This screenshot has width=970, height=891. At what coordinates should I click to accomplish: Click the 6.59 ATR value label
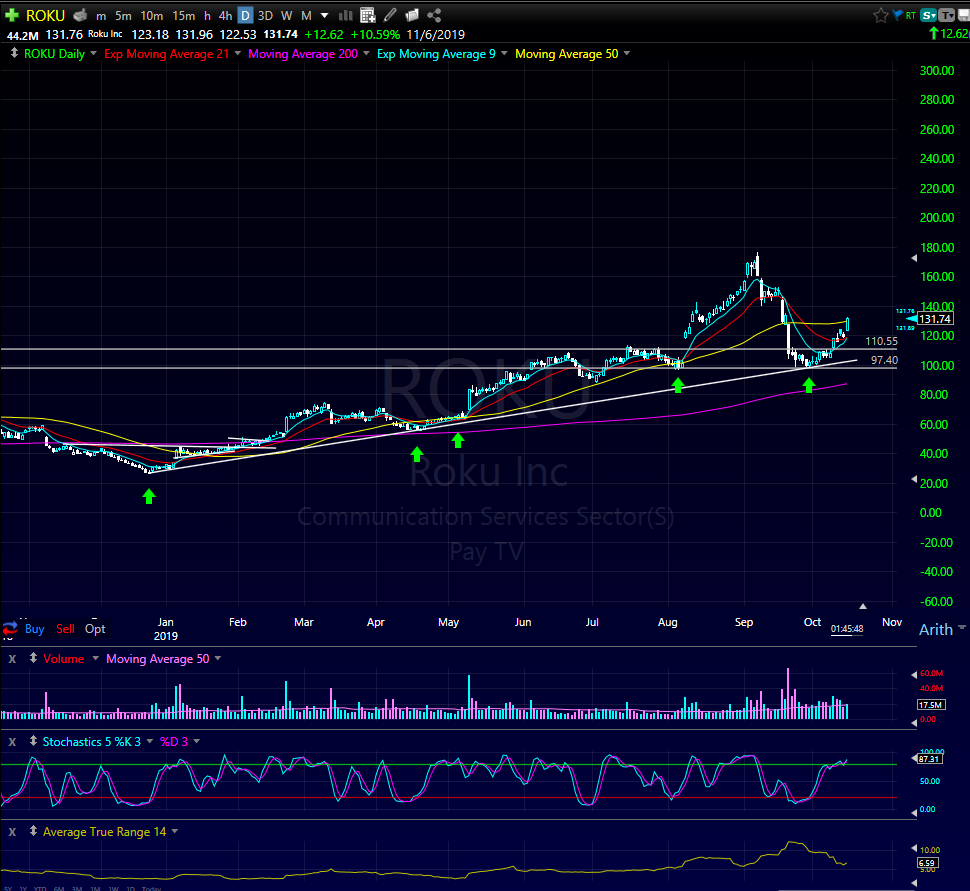point(927,863)
